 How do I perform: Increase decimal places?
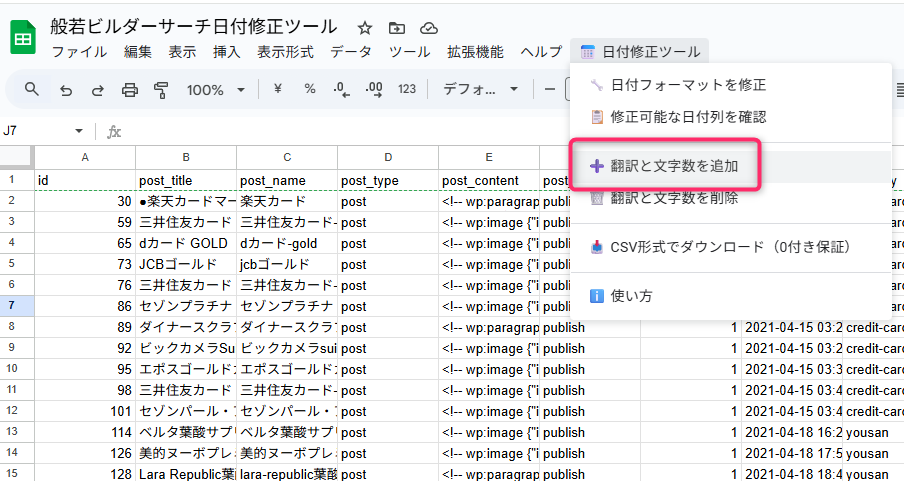[x=374, y=89]
